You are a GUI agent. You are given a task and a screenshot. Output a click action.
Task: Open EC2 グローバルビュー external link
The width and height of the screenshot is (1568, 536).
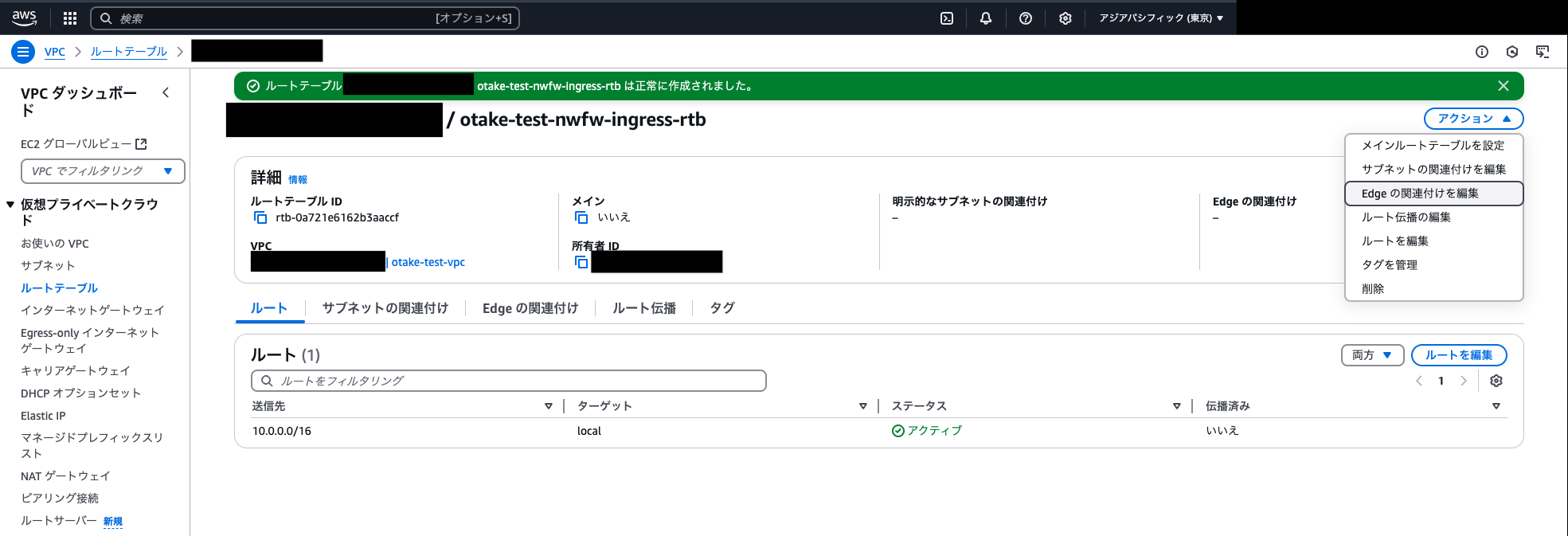84,144
